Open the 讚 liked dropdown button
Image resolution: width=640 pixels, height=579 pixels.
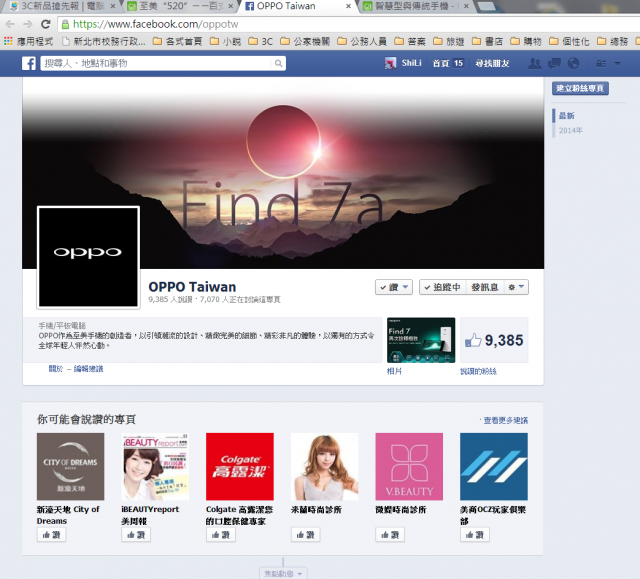tap(394, 287)
